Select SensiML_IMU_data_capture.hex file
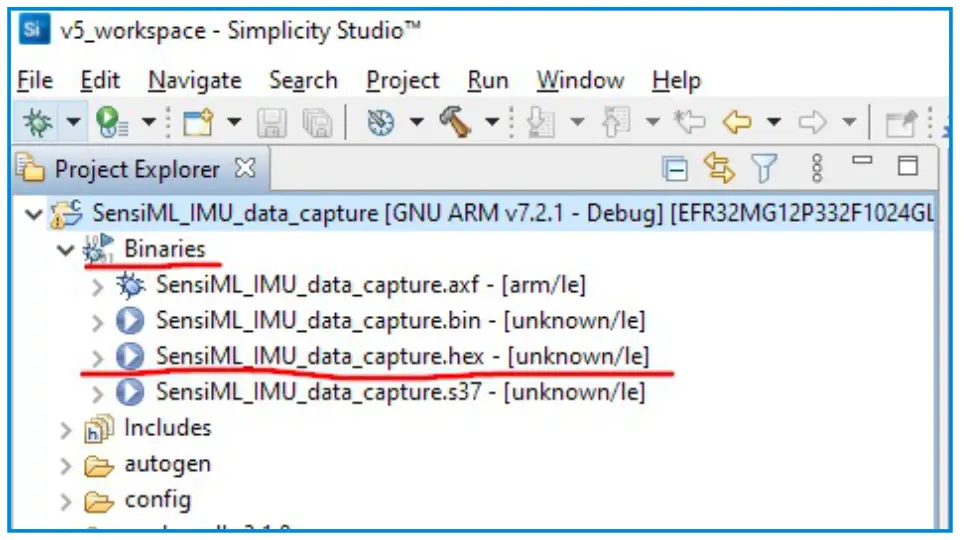 402,356
